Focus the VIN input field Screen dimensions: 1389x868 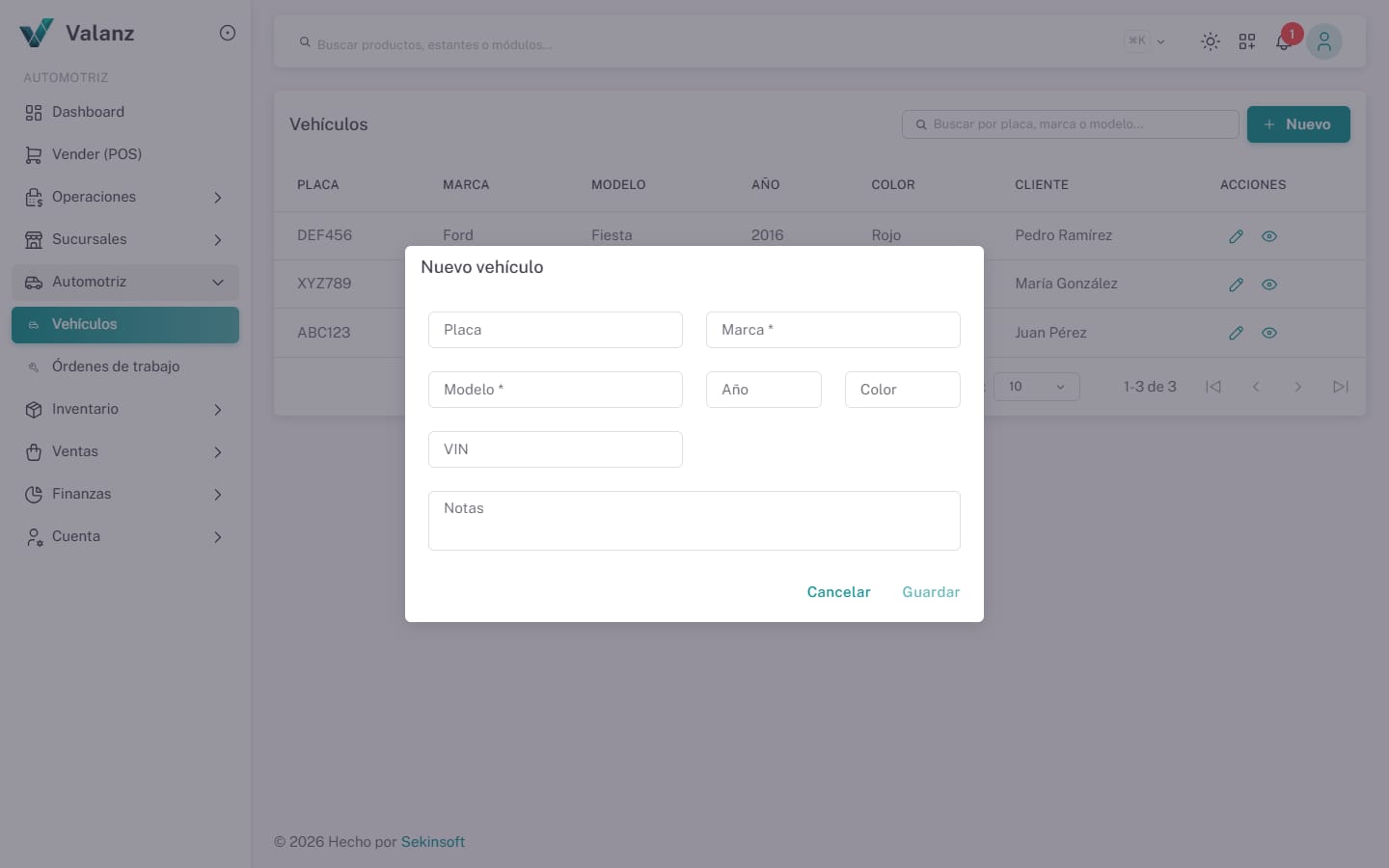pyautogui.click(x=556, y=449)
